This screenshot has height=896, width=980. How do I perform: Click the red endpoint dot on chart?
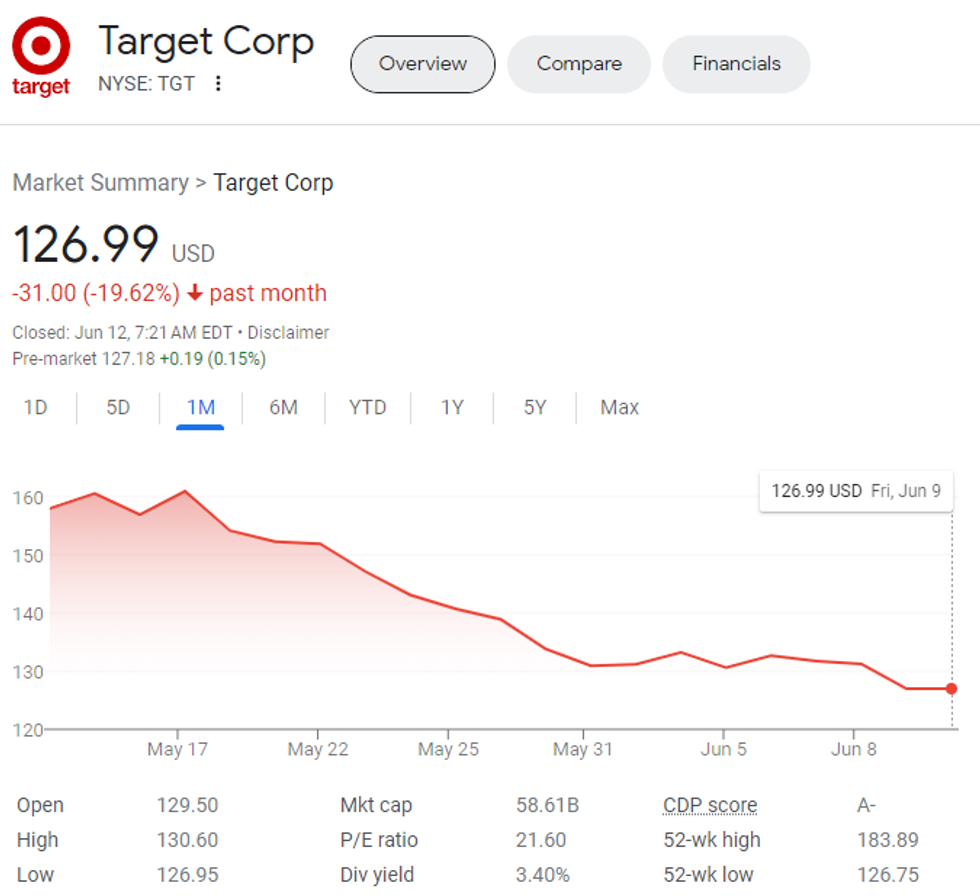pyautogui.click(x=951, y=689)
